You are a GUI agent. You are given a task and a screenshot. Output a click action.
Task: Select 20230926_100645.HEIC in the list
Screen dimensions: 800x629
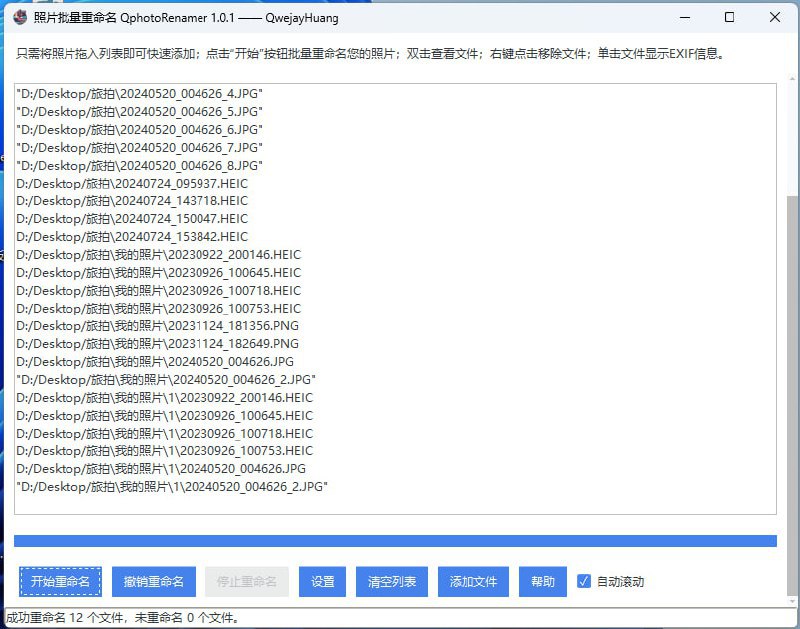160,273
